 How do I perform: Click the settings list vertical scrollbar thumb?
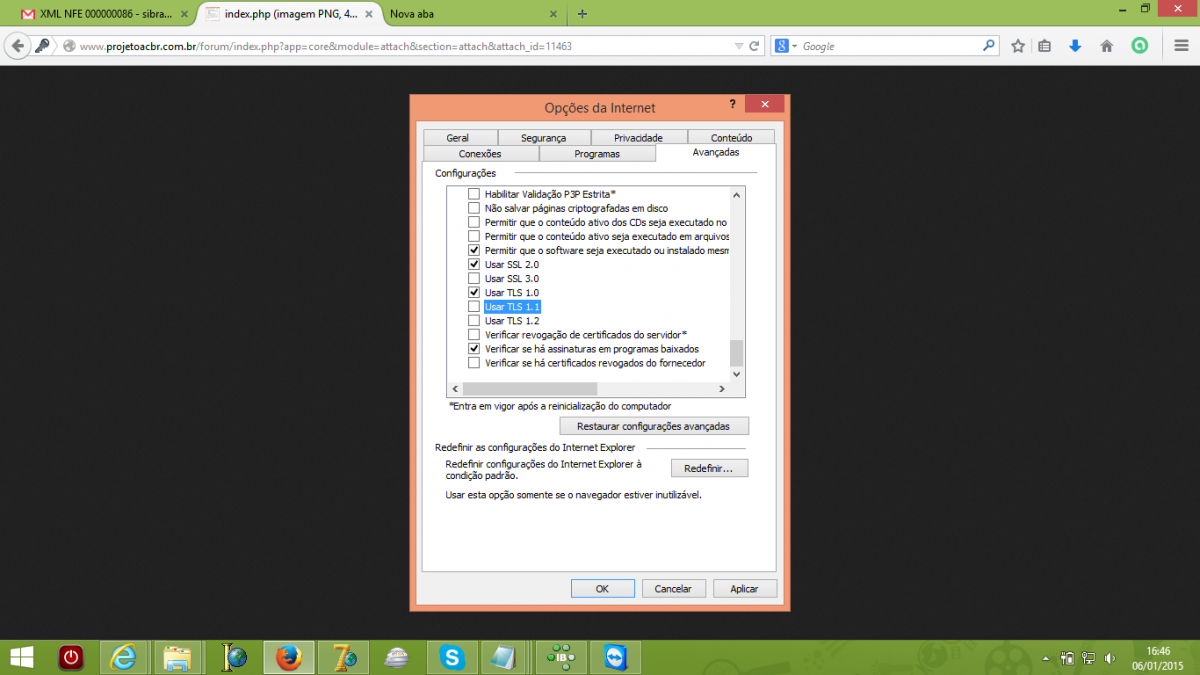[737, 352]
